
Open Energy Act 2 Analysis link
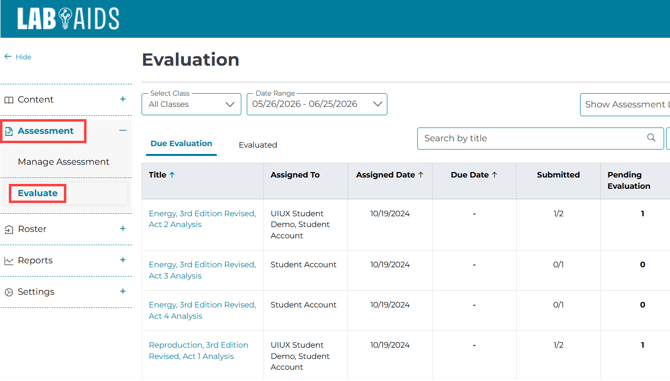pyautogui.click(x=203, y=219)
